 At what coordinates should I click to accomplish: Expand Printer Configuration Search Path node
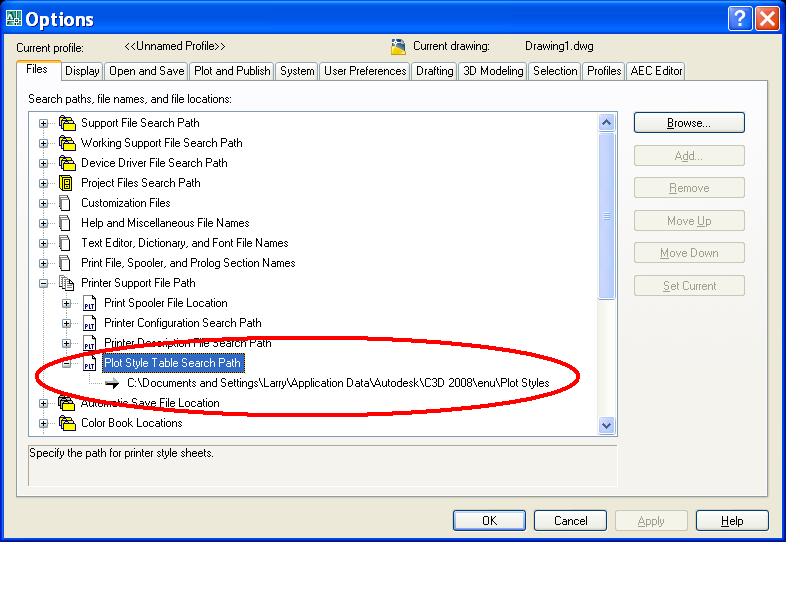(66, 323)
